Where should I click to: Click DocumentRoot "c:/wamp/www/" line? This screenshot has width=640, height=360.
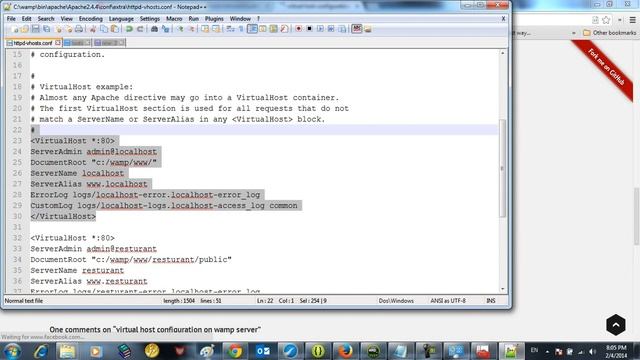point(93,162)
